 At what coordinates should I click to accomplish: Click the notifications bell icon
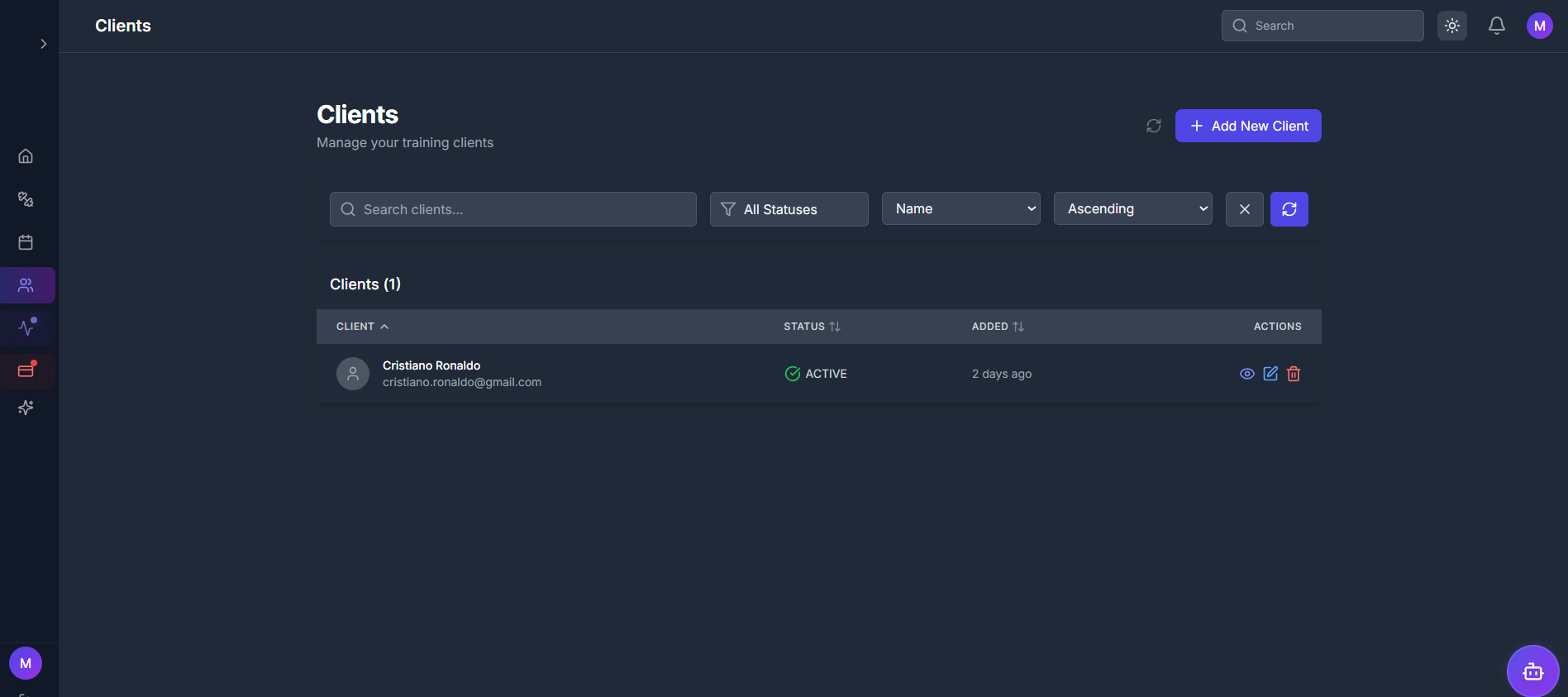click(x=1496, y=26)
